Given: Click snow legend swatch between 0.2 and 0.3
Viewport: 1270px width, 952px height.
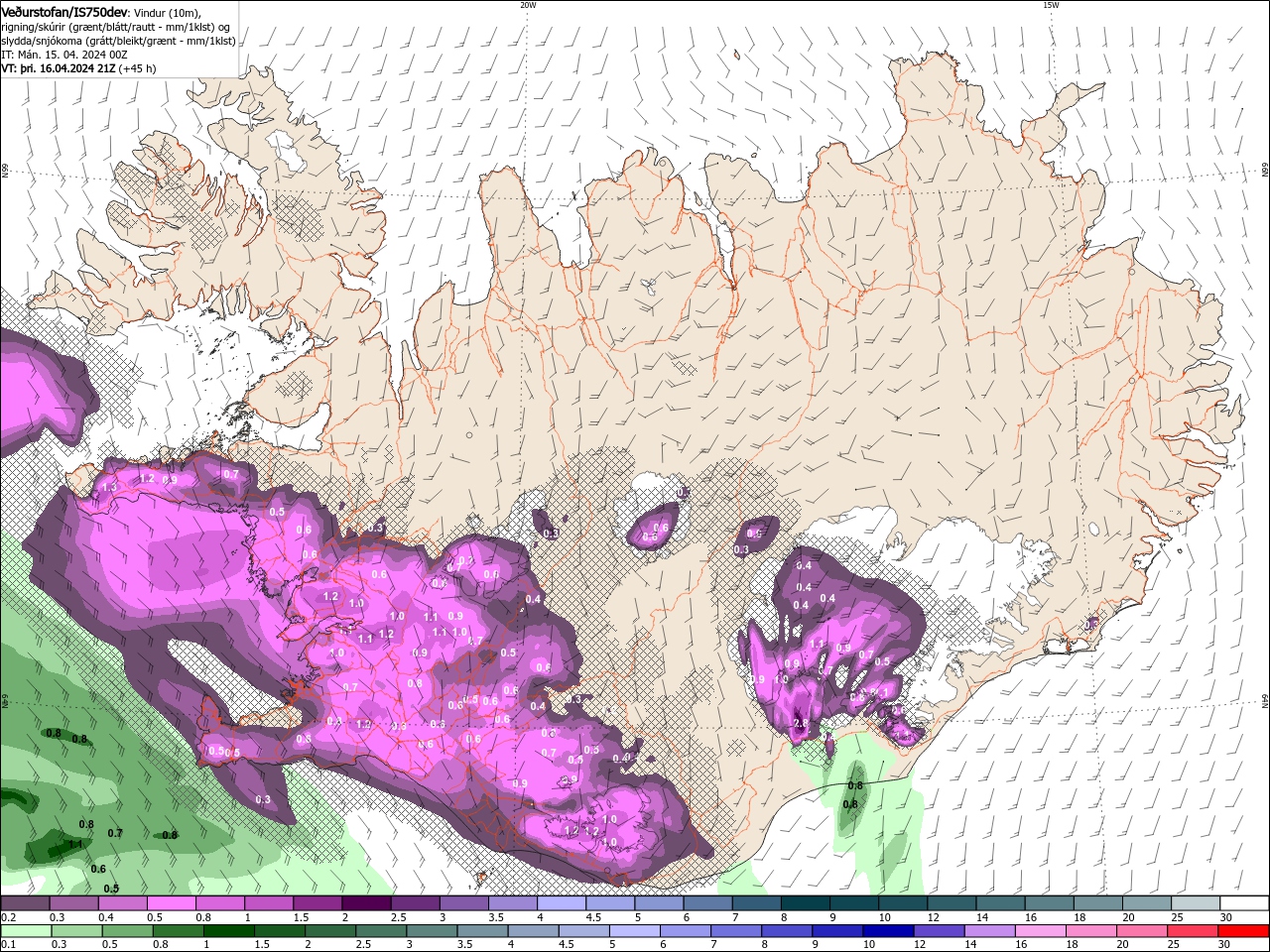Looking at the screenshot, I should coord(25,903).
